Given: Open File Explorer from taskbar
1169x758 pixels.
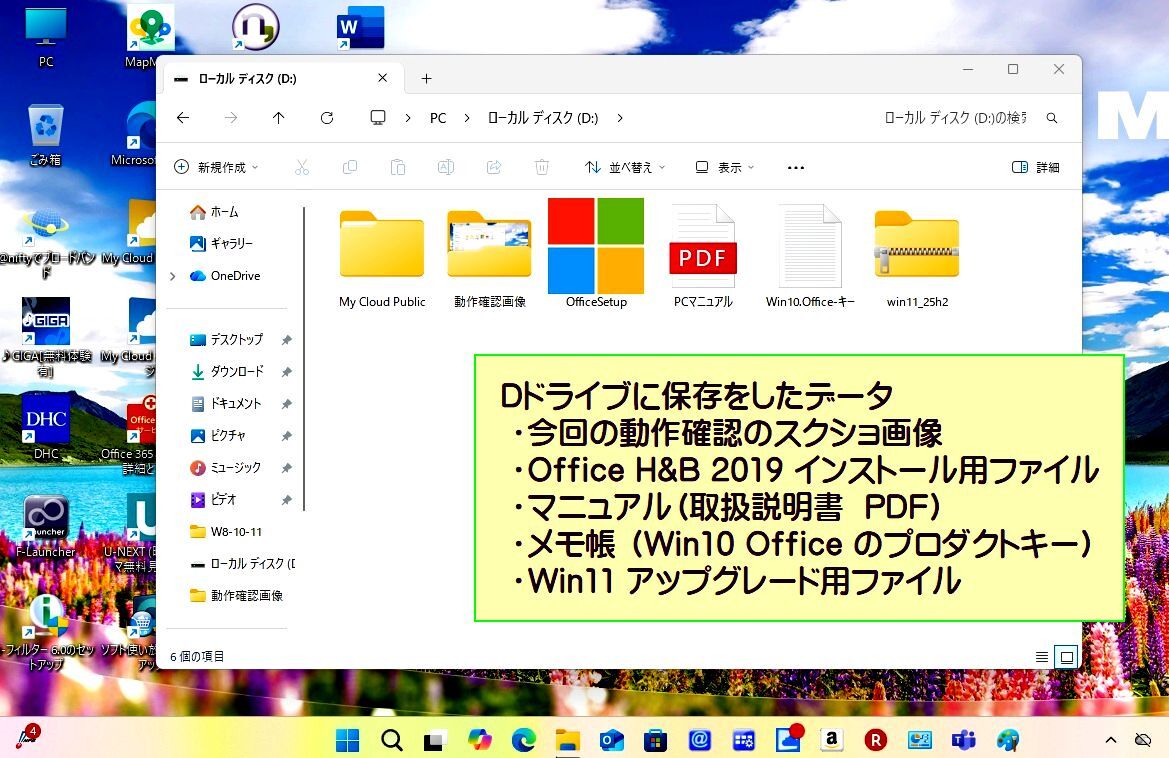Looking at the screenshot, I should [567, 740].
